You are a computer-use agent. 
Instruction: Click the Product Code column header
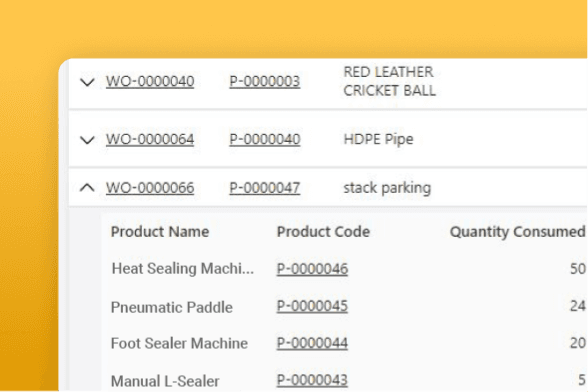tap(323, 231)
